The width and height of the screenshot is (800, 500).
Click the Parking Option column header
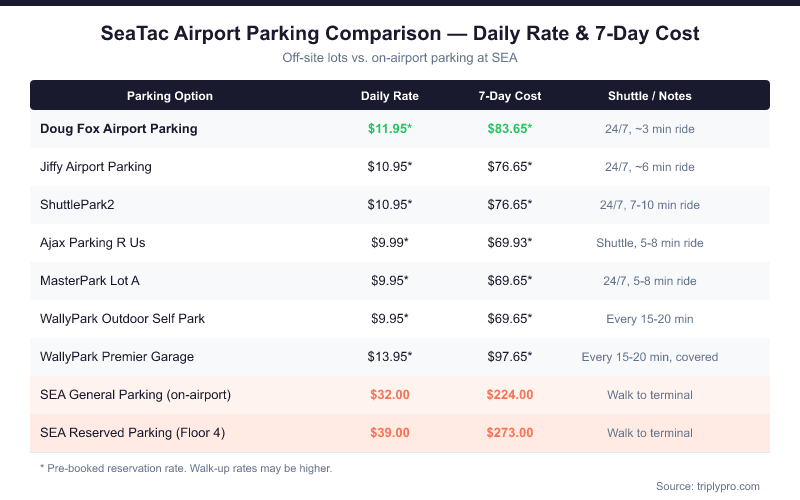point(170,96)
